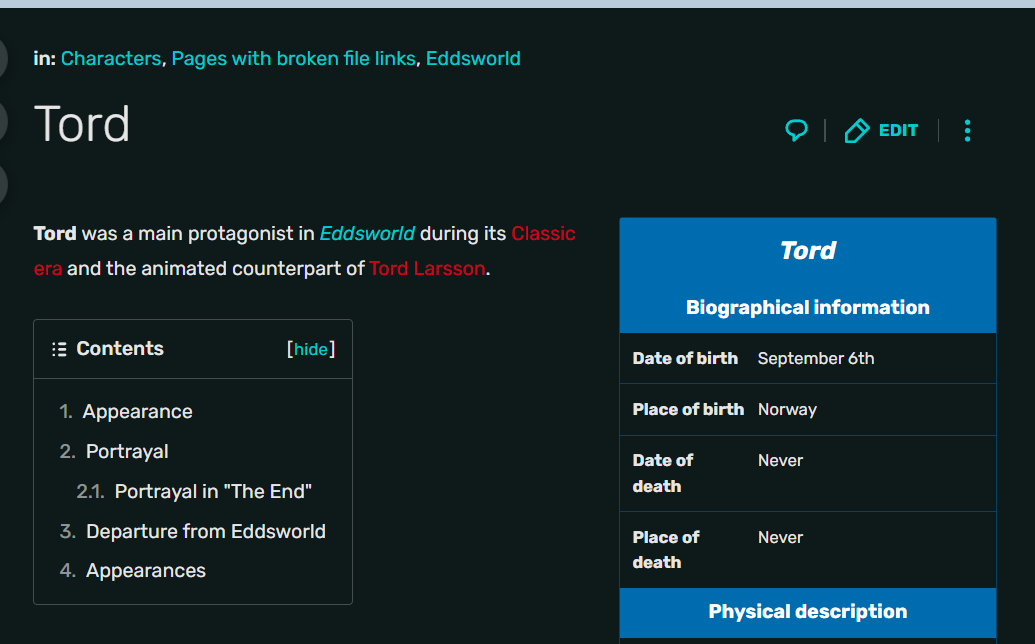1035x644 pixels.
Task: Open the three-dot more actions menu
Action: [967, 131]
